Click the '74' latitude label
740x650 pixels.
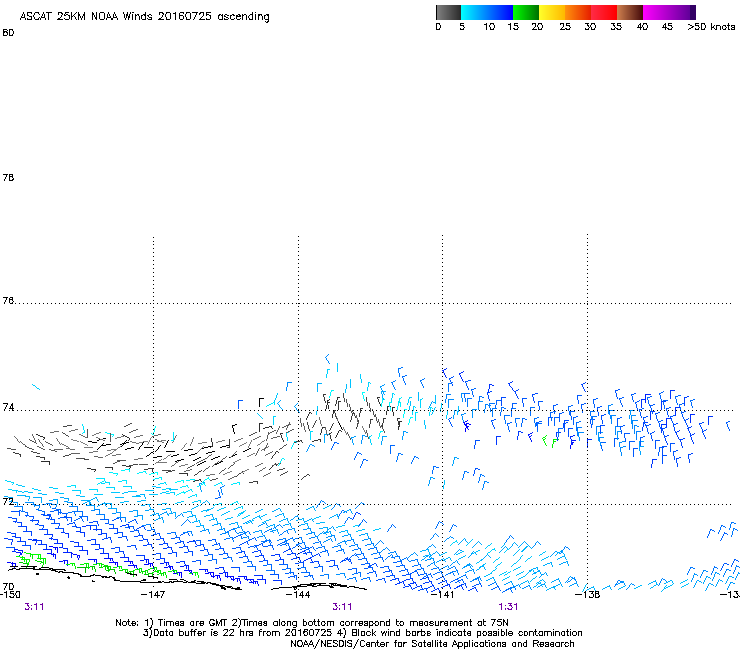[x=8, y=407]
